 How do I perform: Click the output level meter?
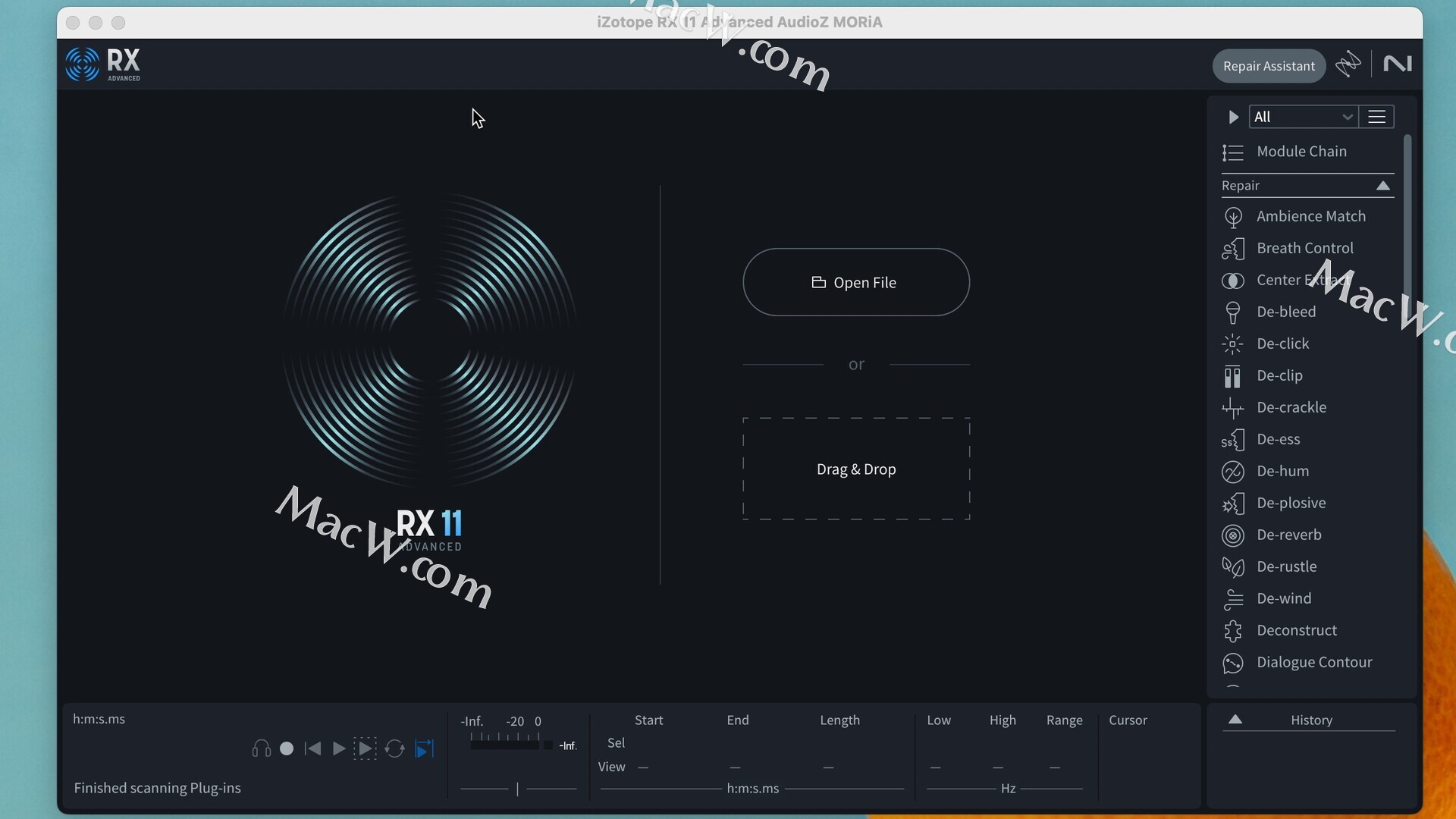click(505, 745)
